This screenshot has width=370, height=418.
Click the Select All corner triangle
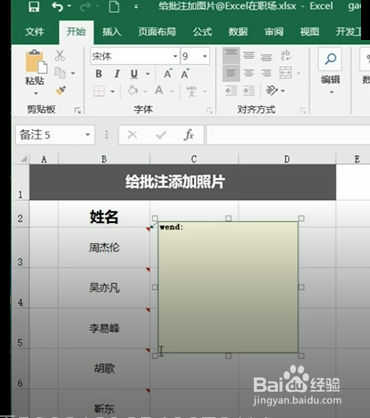point(23,159)
